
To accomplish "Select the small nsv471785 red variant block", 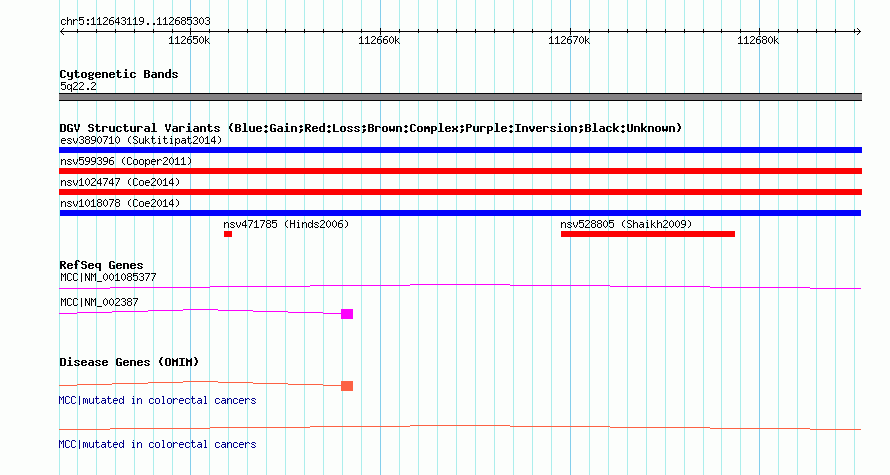I will pyautogui.click(x=228, y=234).
